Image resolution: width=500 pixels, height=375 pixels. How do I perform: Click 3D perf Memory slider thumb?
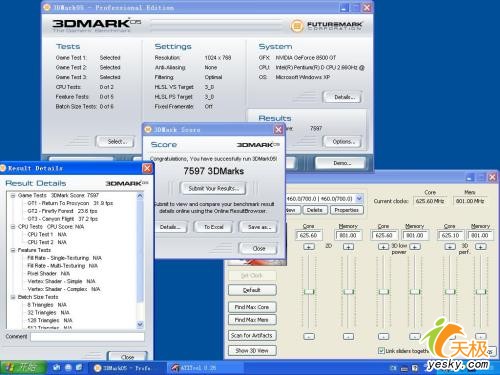coord(481,292)
